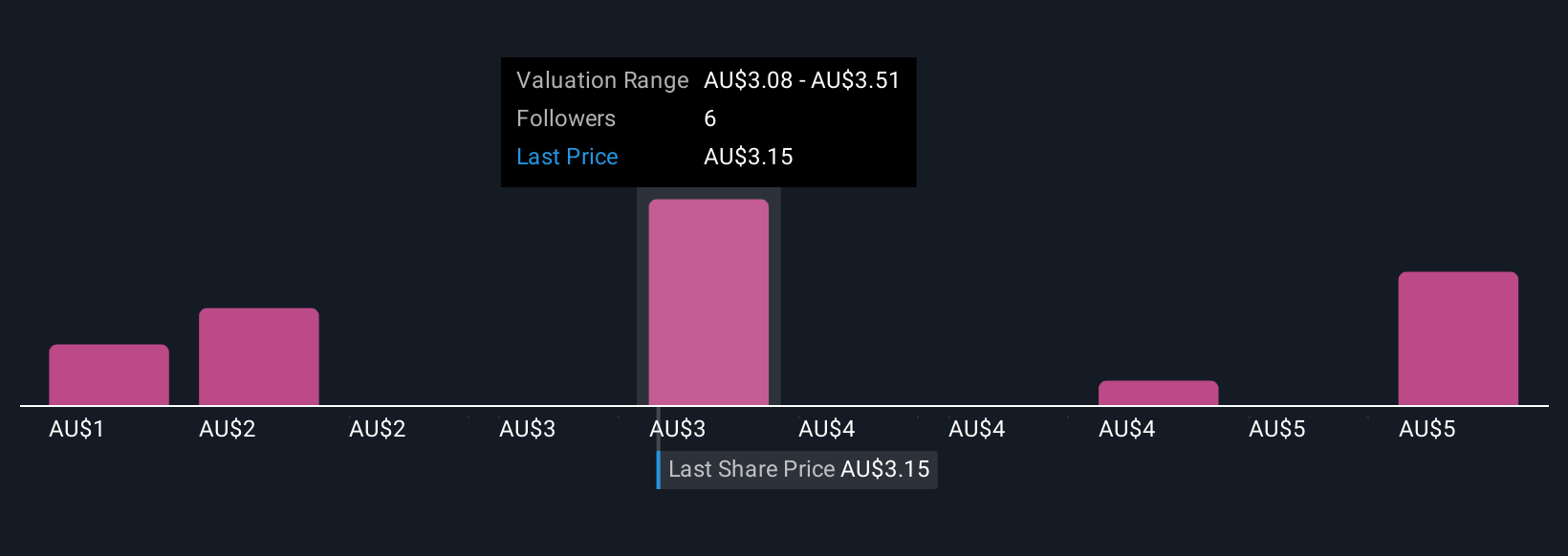The height and width of the screenshot is (556, 1568).
Task: Click the blue Last Price link in tooltip
Action: (x=567, y=157)
